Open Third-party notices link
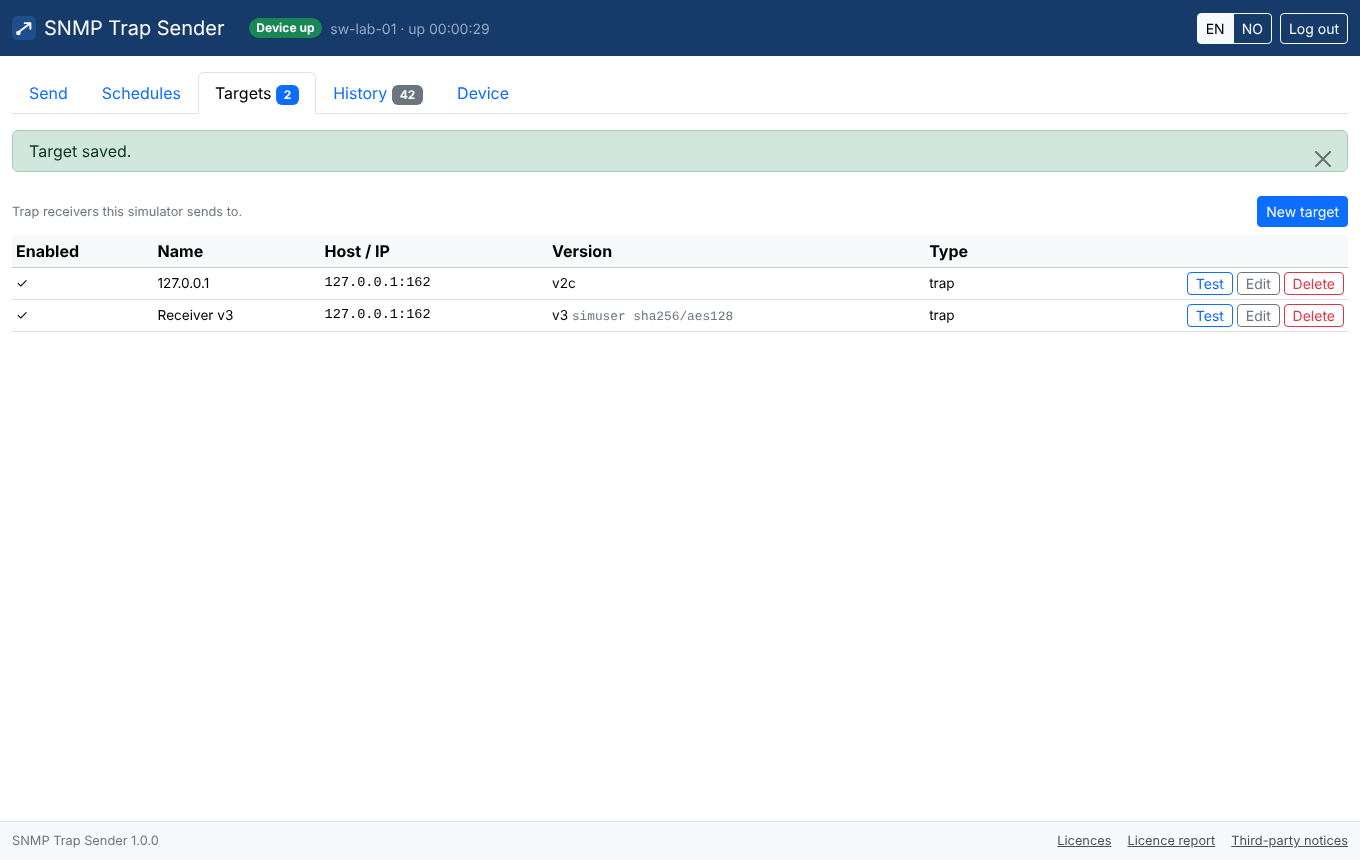This screenshot has height=860, width=1360. (1289, 841)
